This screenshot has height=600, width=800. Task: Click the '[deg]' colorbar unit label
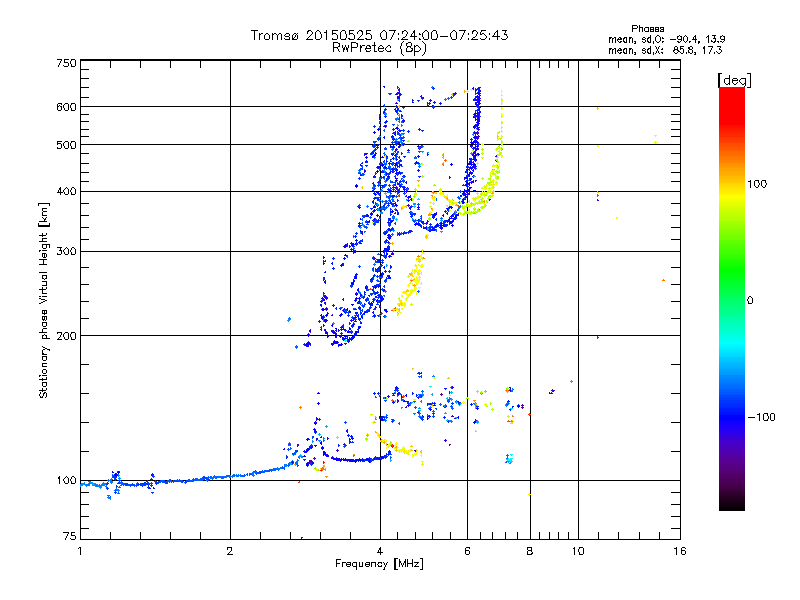coord(734,80)
